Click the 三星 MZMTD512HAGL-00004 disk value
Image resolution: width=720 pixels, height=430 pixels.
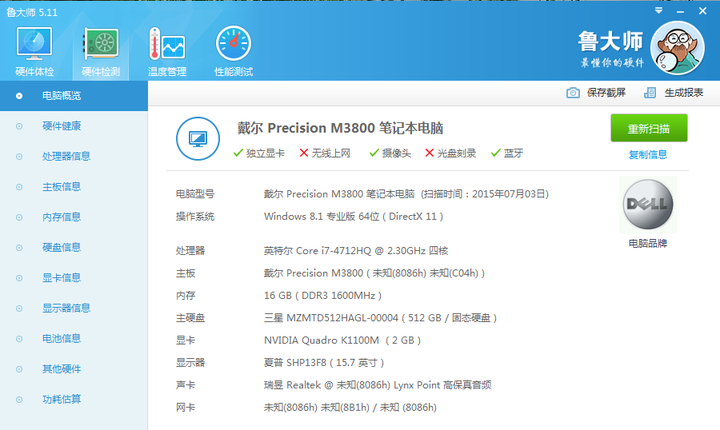click(x=380, y=318)
